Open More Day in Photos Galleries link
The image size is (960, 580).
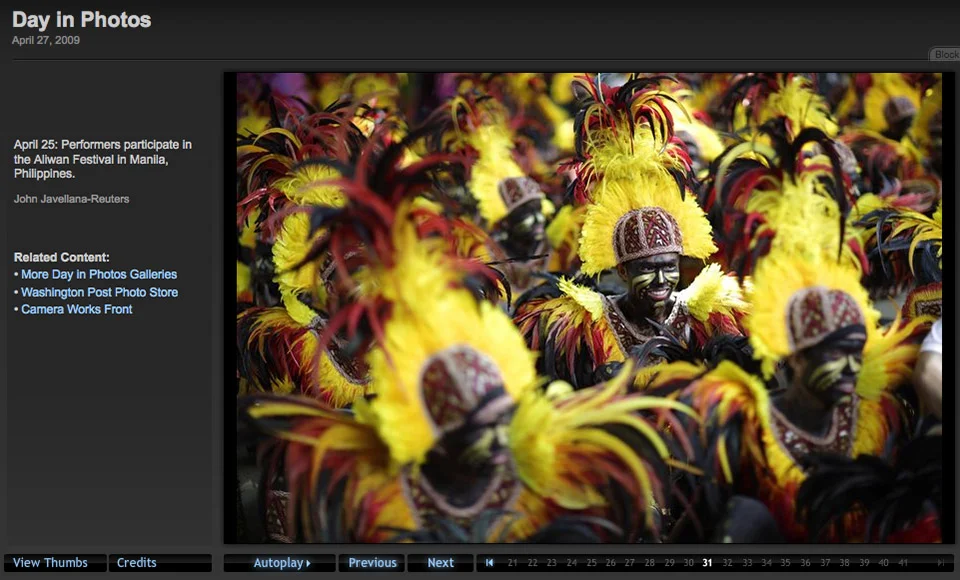coord(99,274)
